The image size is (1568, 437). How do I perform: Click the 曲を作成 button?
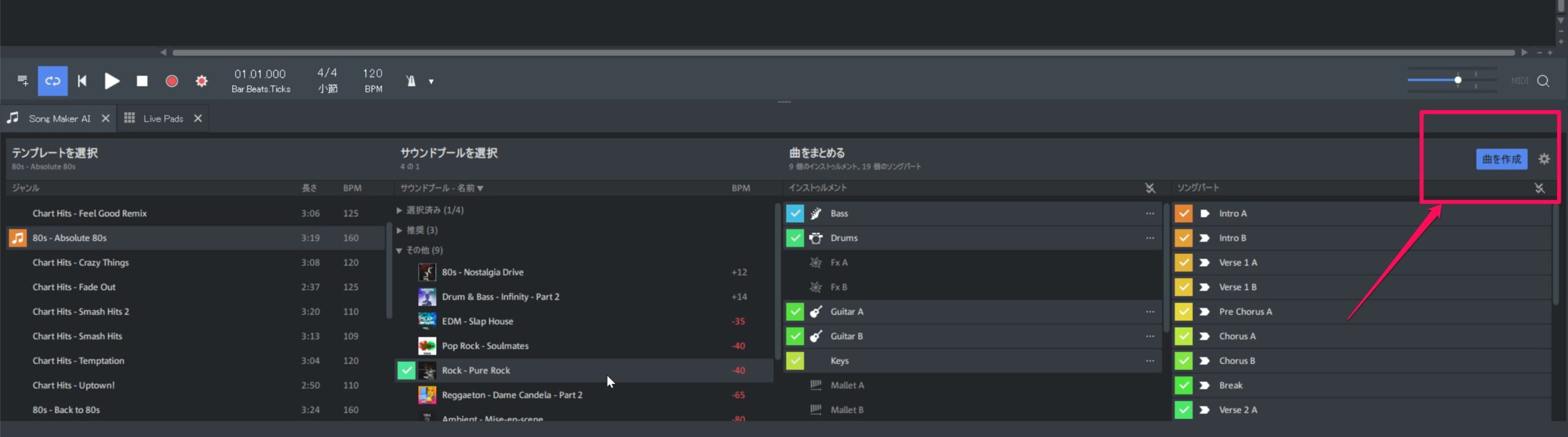tap(1501, 159)
